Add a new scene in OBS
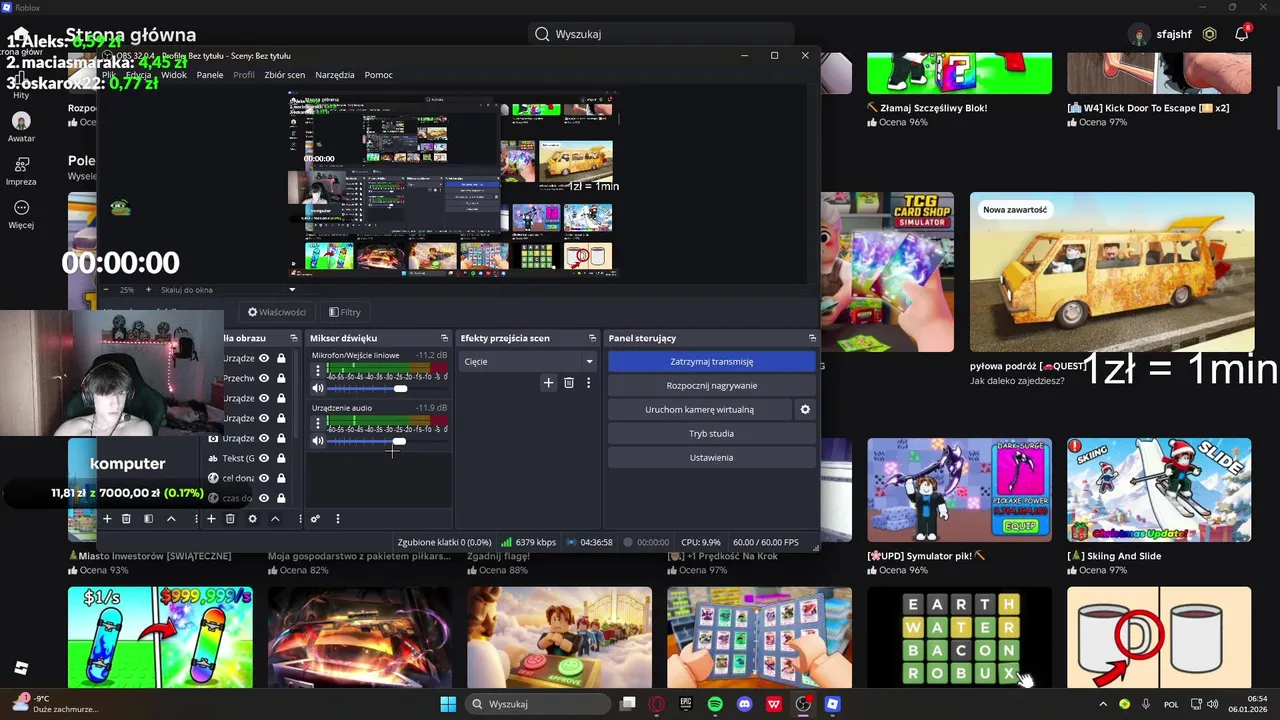 [x=107, y=519]
